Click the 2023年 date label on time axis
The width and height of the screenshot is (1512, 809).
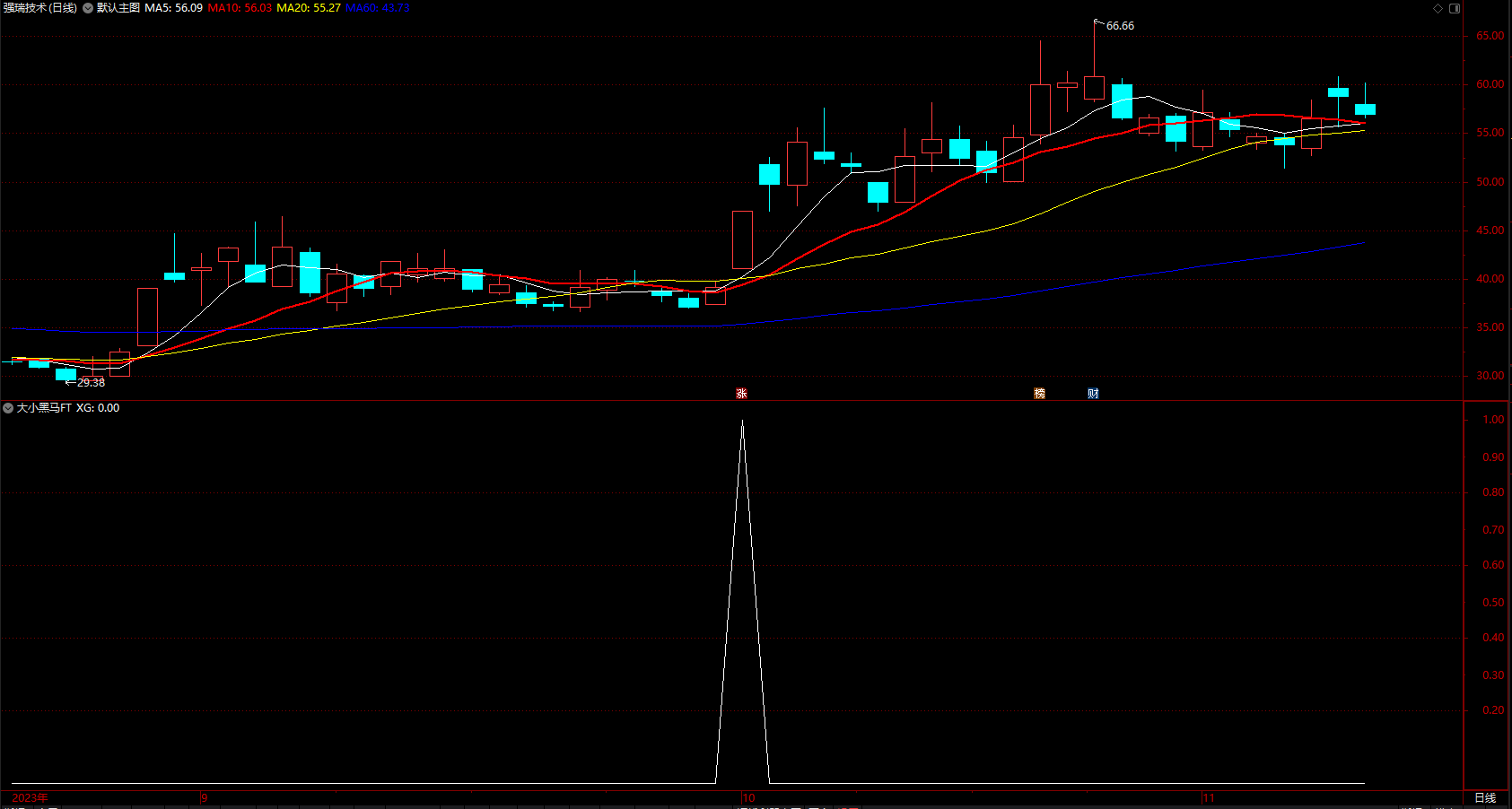(x=30, y=798)
